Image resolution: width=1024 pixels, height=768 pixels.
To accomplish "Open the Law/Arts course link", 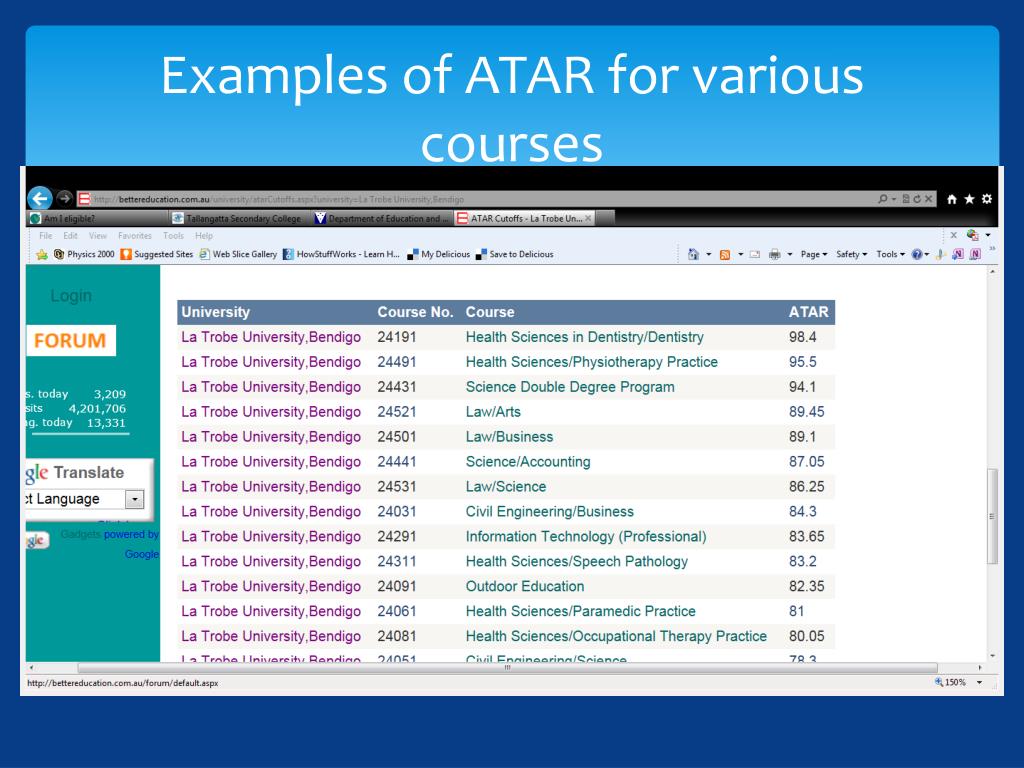I will click(493, 412).
